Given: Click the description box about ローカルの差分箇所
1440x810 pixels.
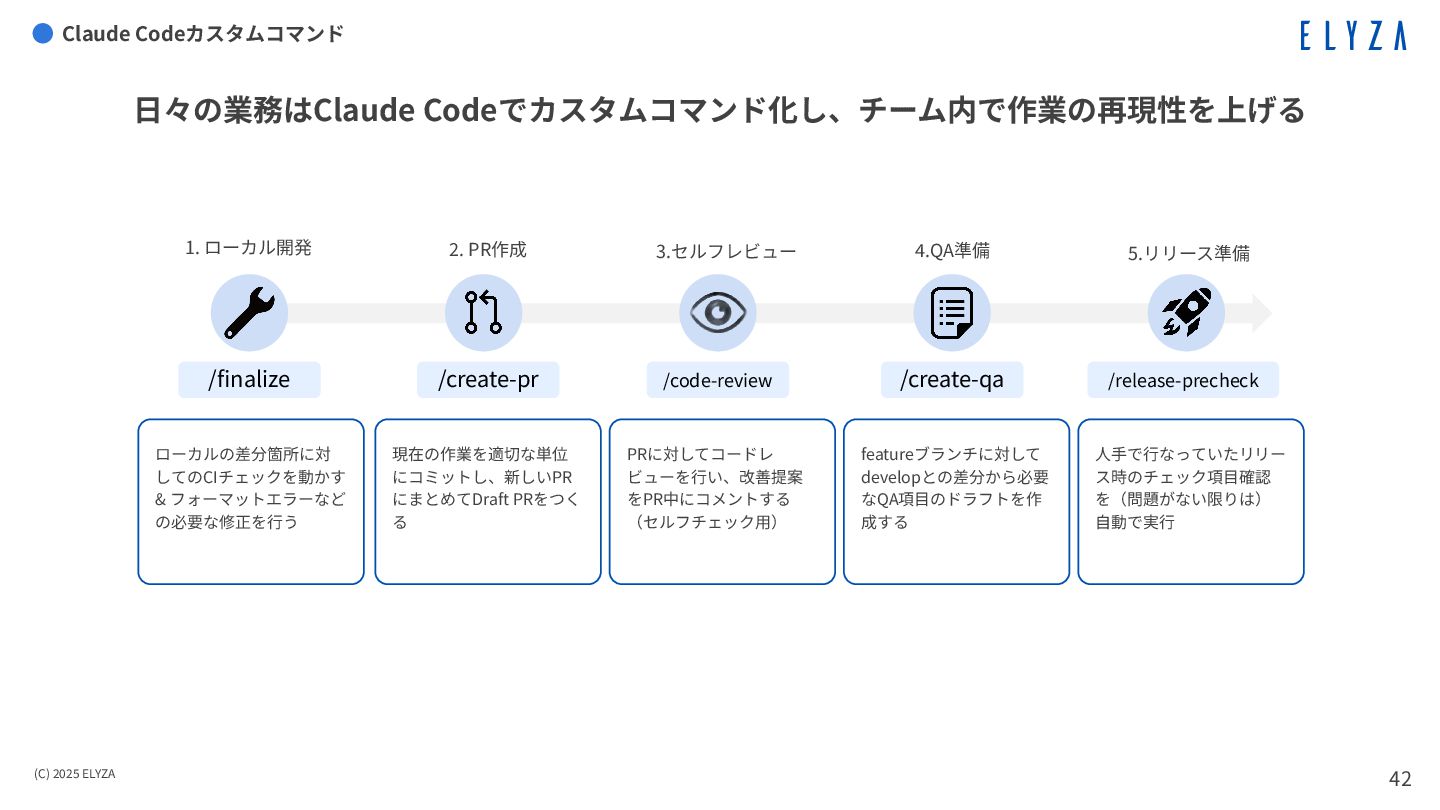Looking at the screenshot, I should (251, 501).
